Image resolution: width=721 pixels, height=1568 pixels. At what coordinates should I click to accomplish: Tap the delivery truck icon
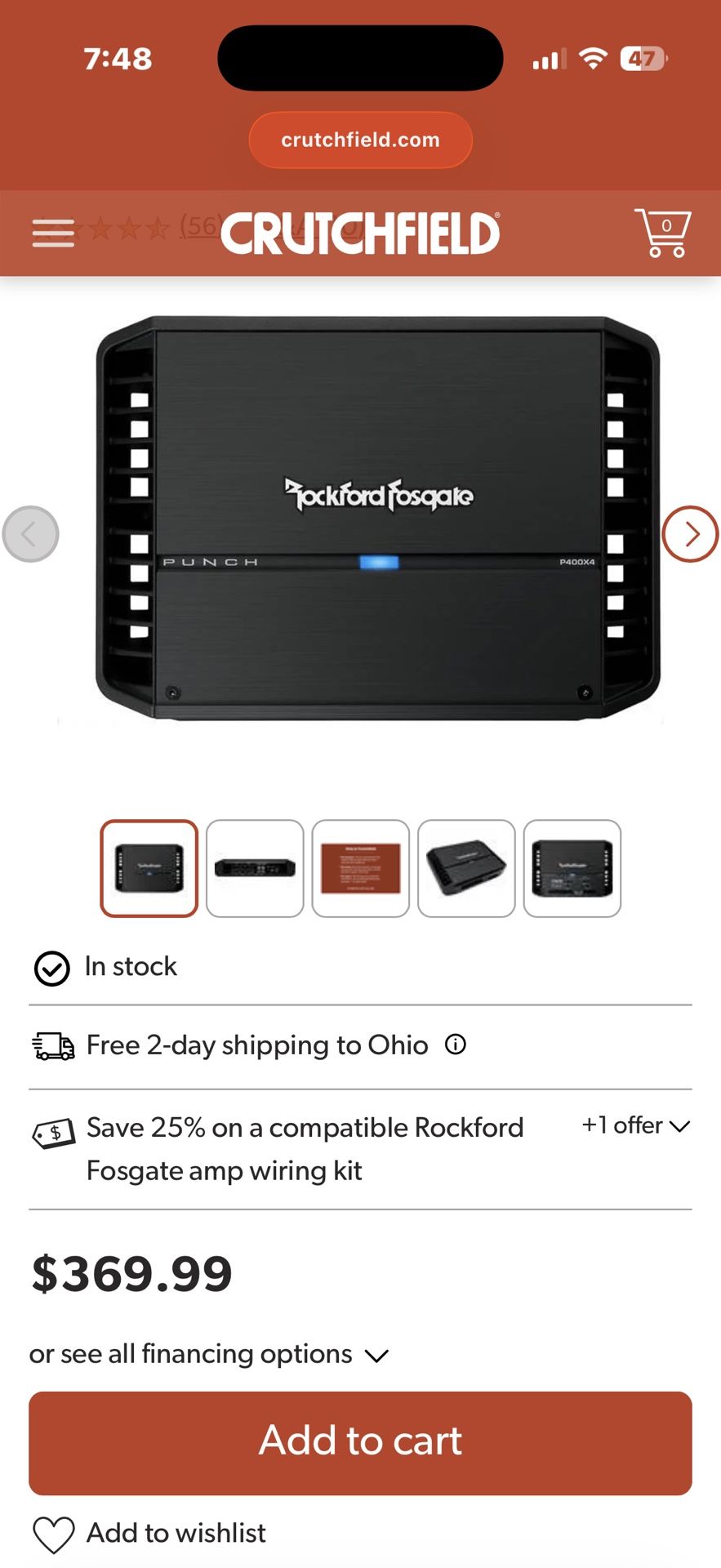point(53,1045)
